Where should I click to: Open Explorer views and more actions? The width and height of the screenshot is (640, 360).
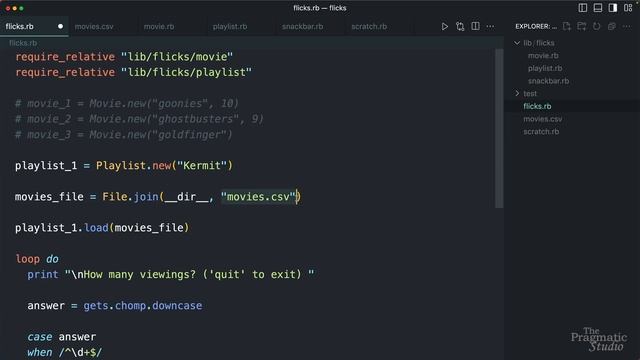627,27
